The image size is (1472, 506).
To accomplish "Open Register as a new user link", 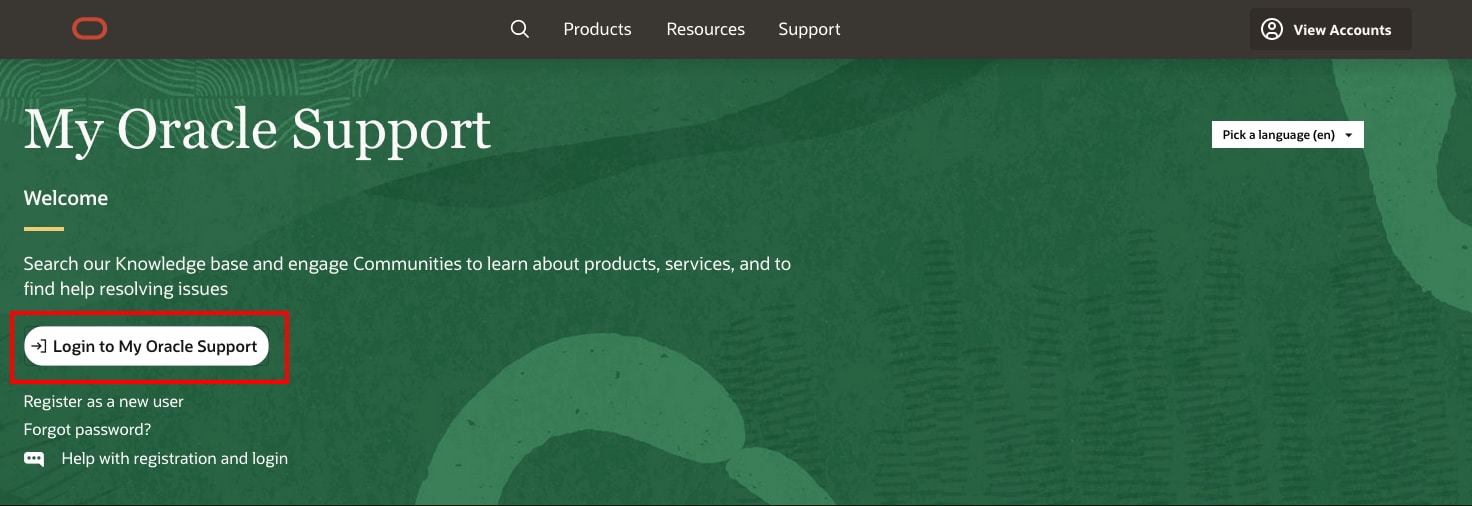I will pyautogui.click(x=104, y=401).
